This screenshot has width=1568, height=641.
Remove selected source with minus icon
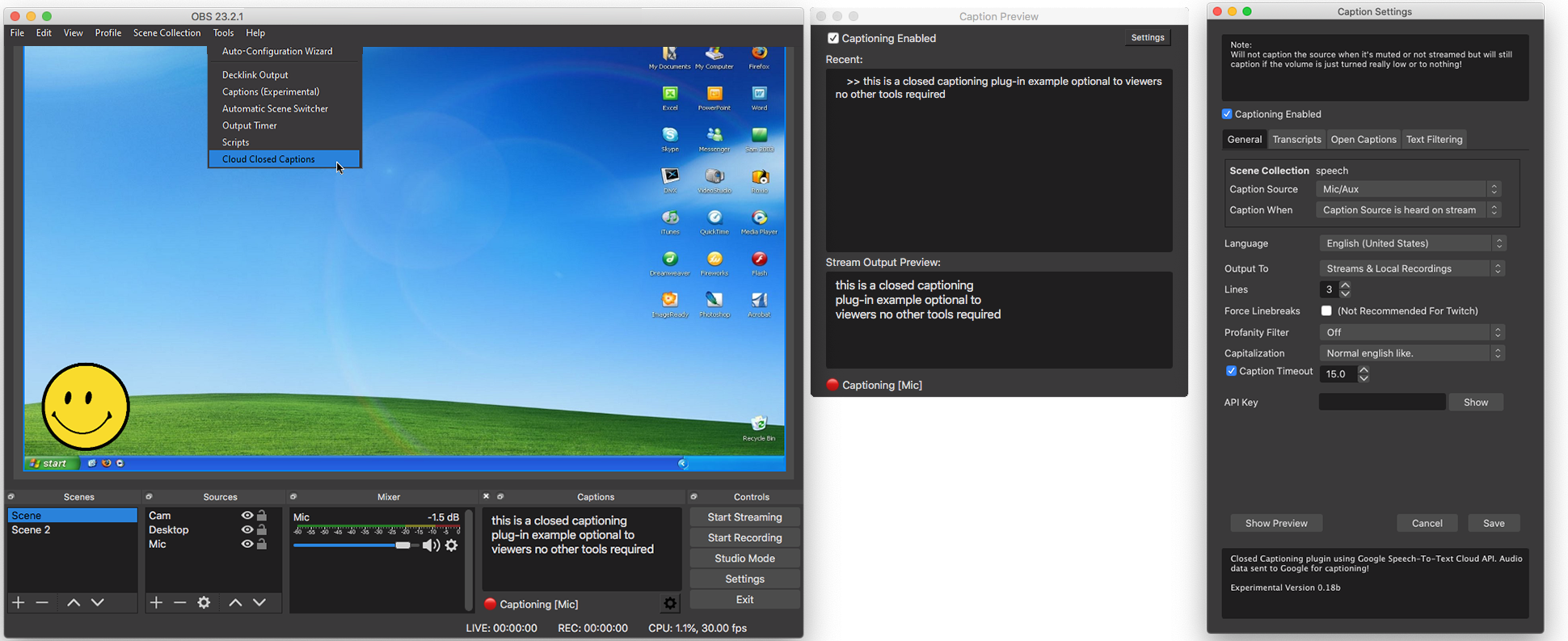180,602
